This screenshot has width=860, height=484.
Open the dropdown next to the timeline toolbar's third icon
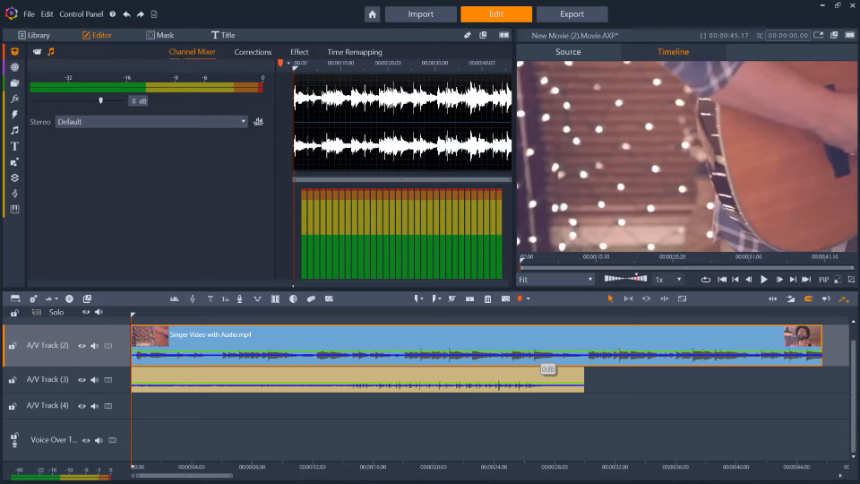(x=56, y=299)
